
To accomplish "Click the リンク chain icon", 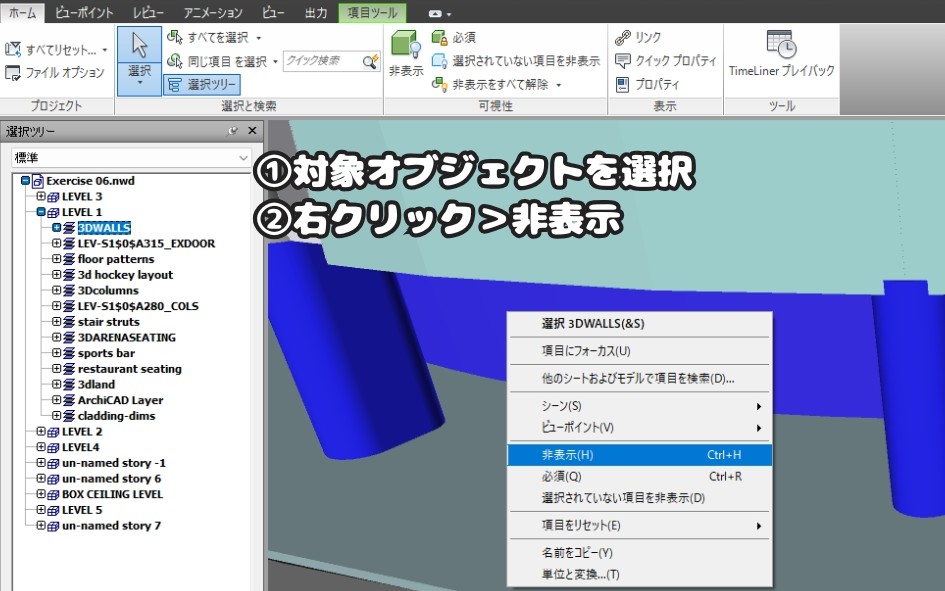I will click(621, 37).
